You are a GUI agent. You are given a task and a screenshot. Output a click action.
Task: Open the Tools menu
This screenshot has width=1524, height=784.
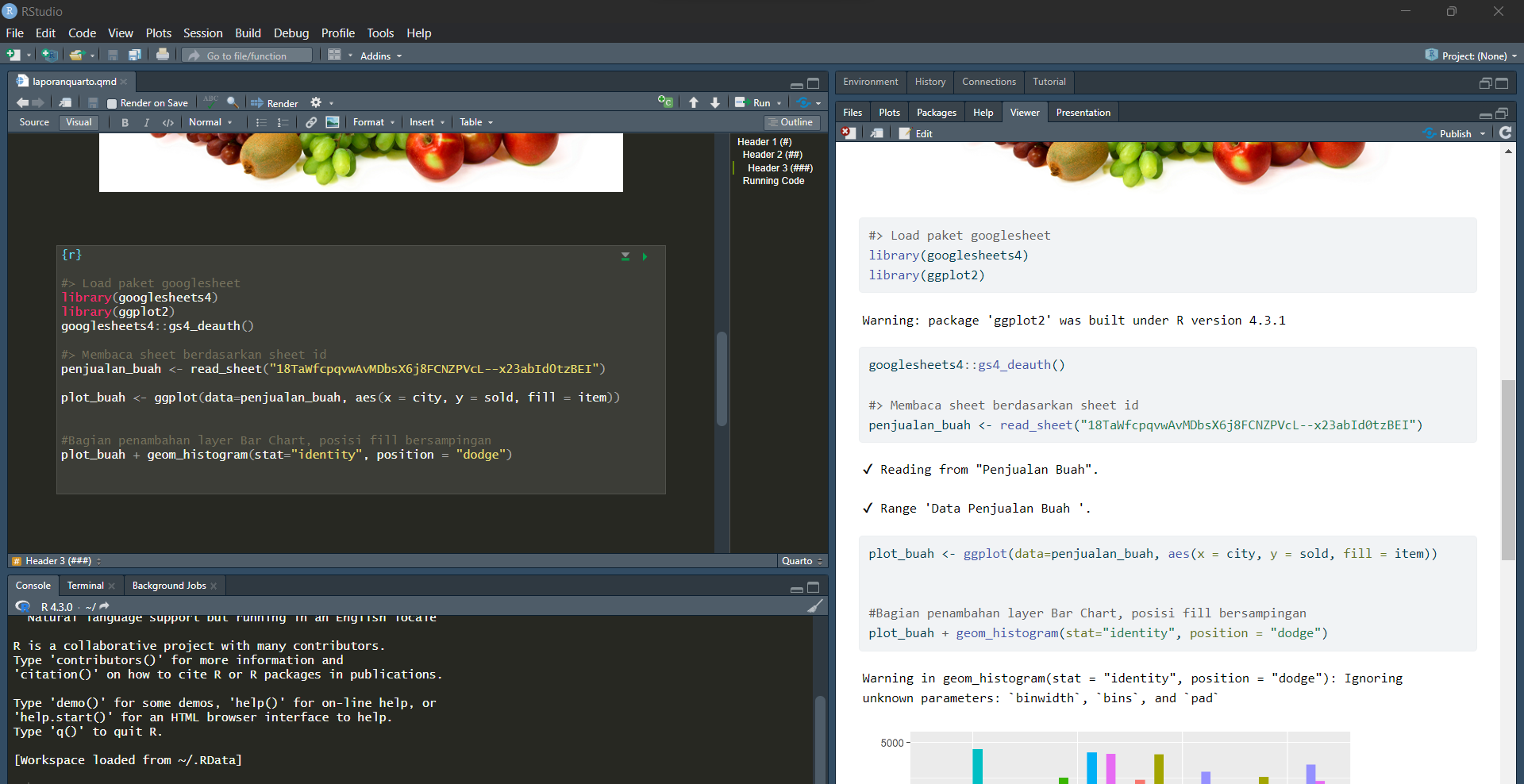pos(380,33)
